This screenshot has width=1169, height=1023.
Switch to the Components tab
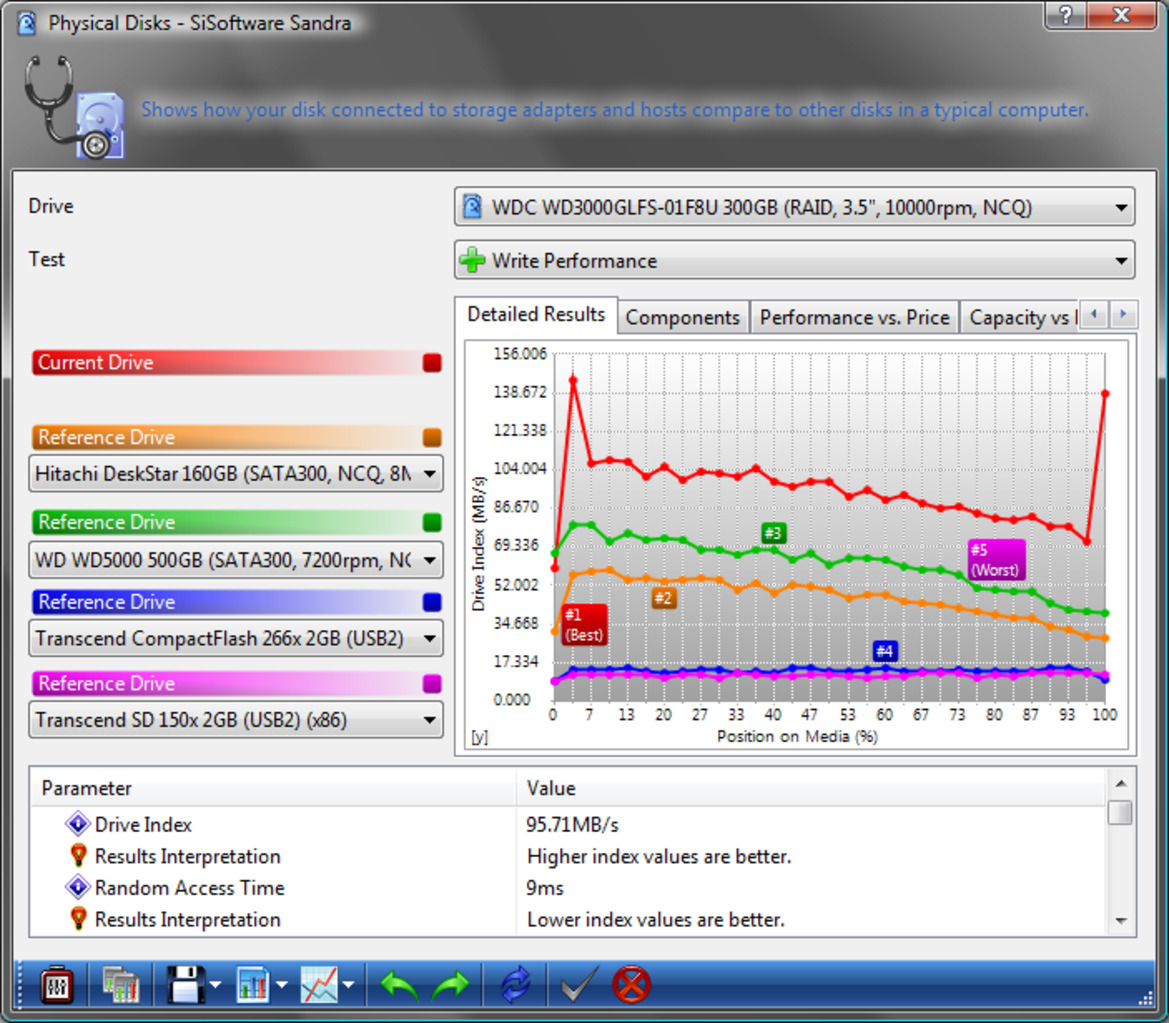coord(683,318)
